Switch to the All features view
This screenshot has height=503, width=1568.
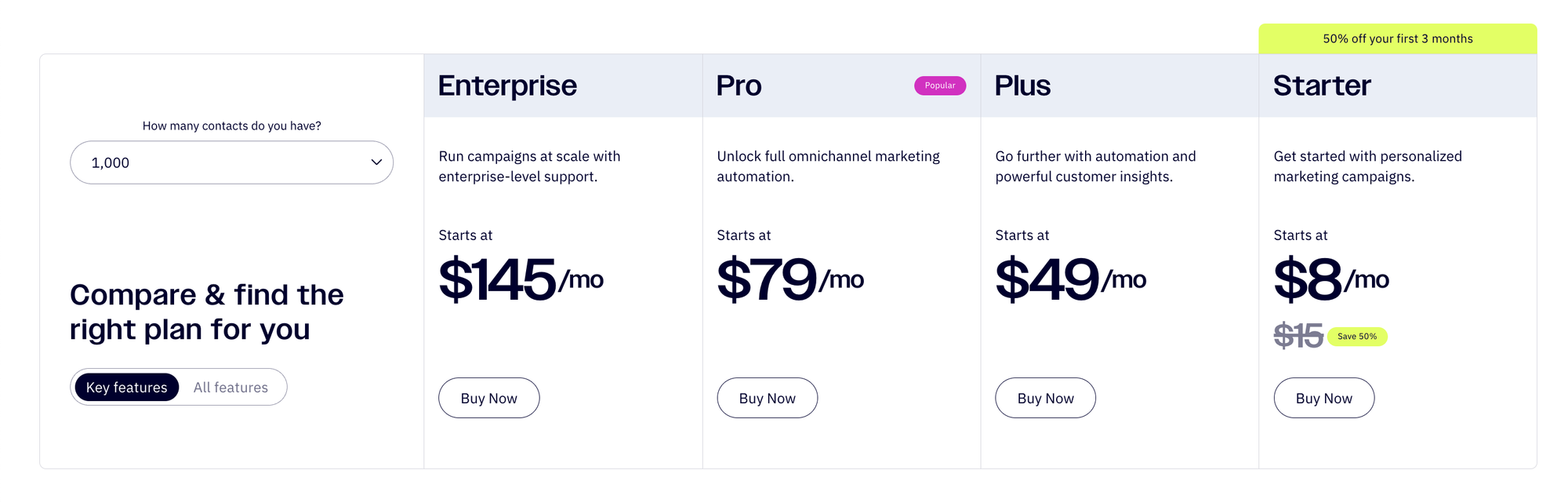[230, 387]
